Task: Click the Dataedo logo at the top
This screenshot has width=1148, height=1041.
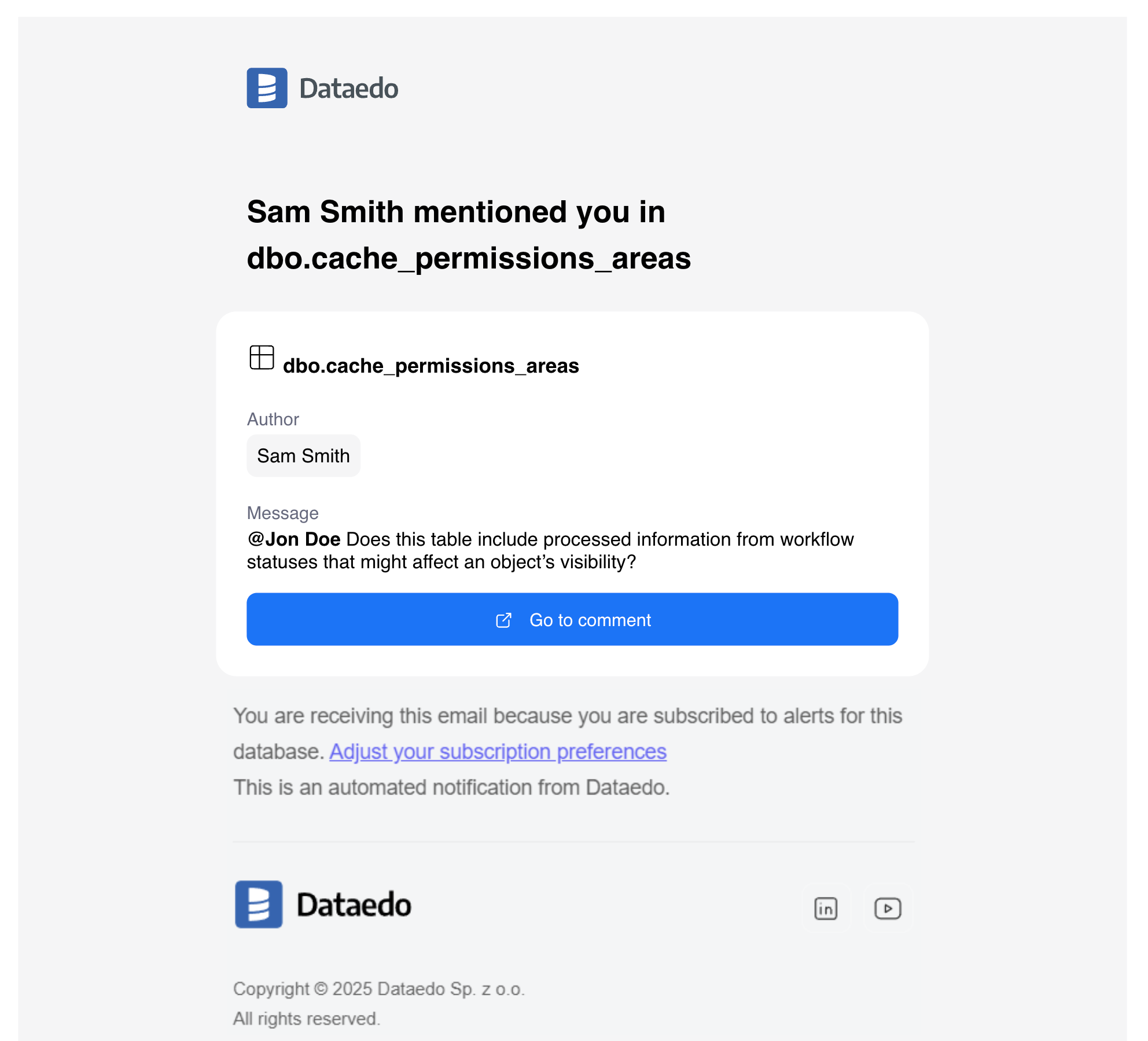Action: (323, 88)
